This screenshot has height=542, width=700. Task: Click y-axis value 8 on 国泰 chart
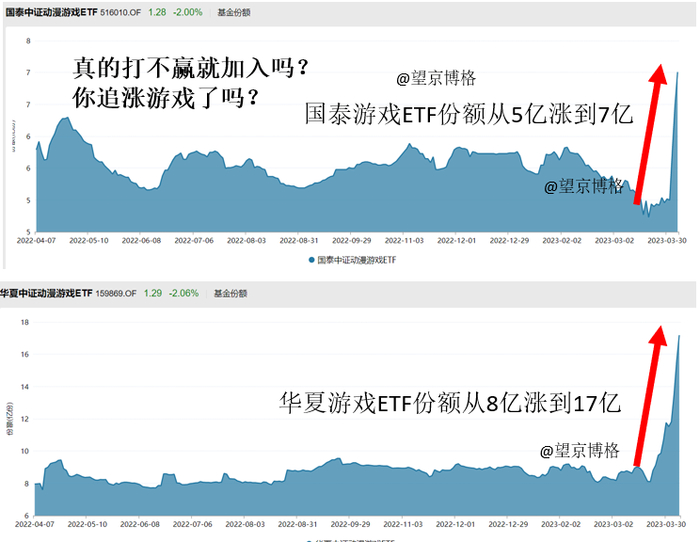(x=28, y=41)
